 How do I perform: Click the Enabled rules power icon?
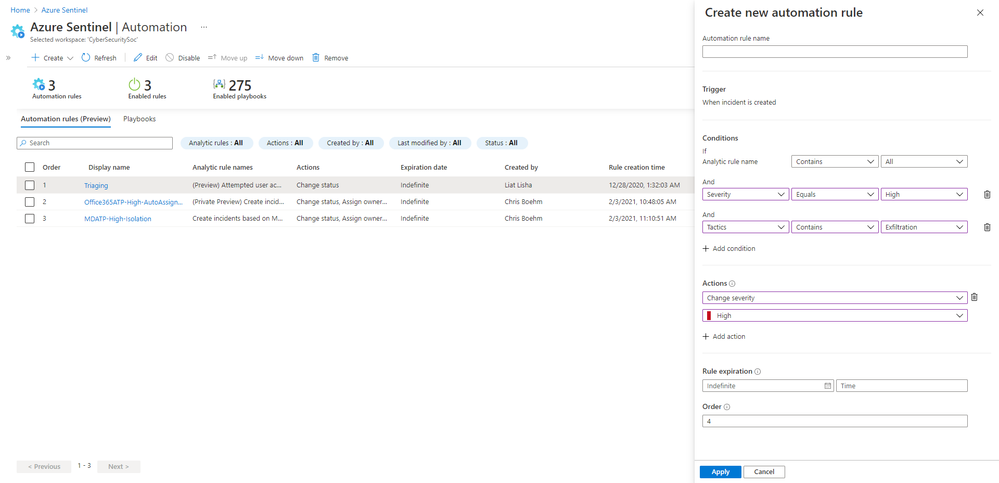pos(134,84)
